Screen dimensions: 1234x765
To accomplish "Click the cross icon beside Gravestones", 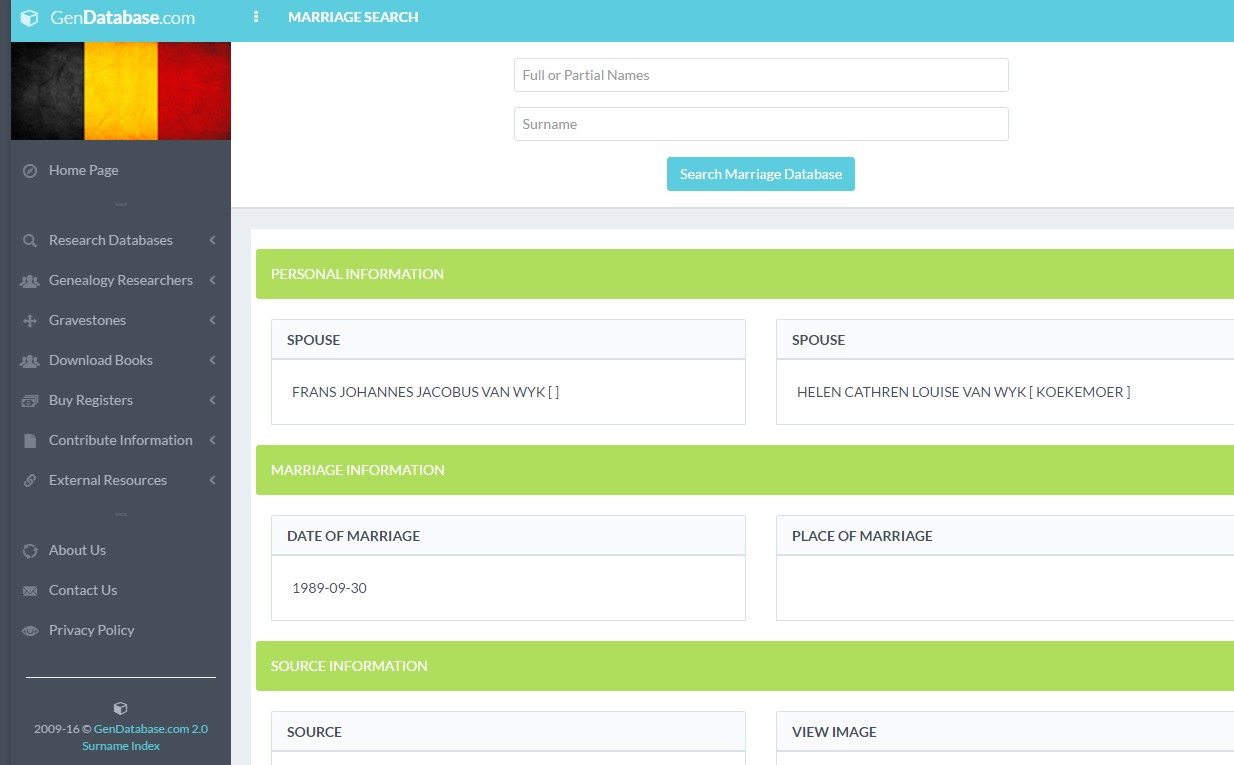I will 30,321.
